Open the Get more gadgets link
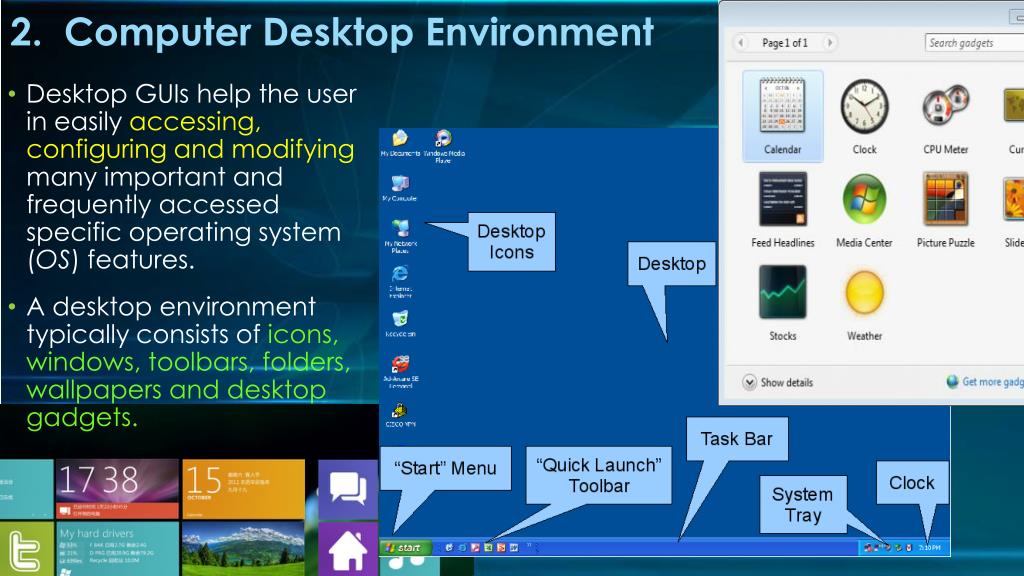 (x=985, y=382)
